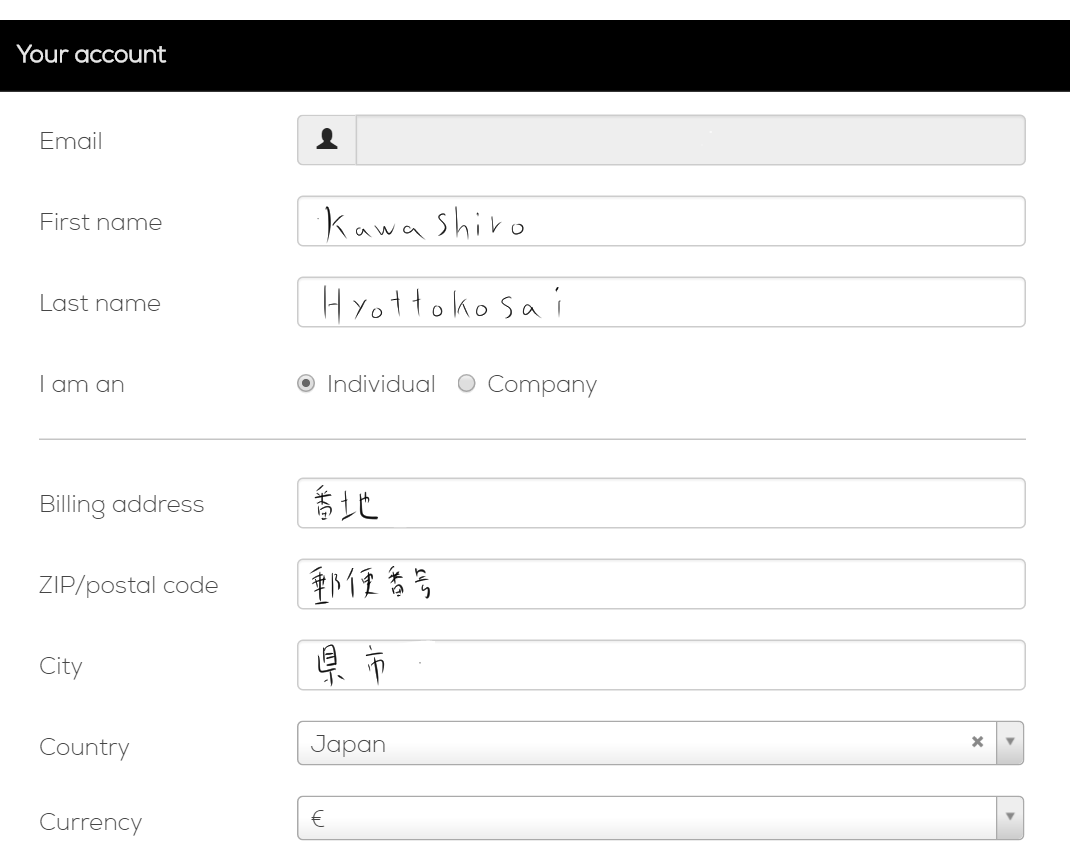The width and height of the screenshot is (1072, 866).
Task: Click the Currency label text
Action: pos(90,822)
